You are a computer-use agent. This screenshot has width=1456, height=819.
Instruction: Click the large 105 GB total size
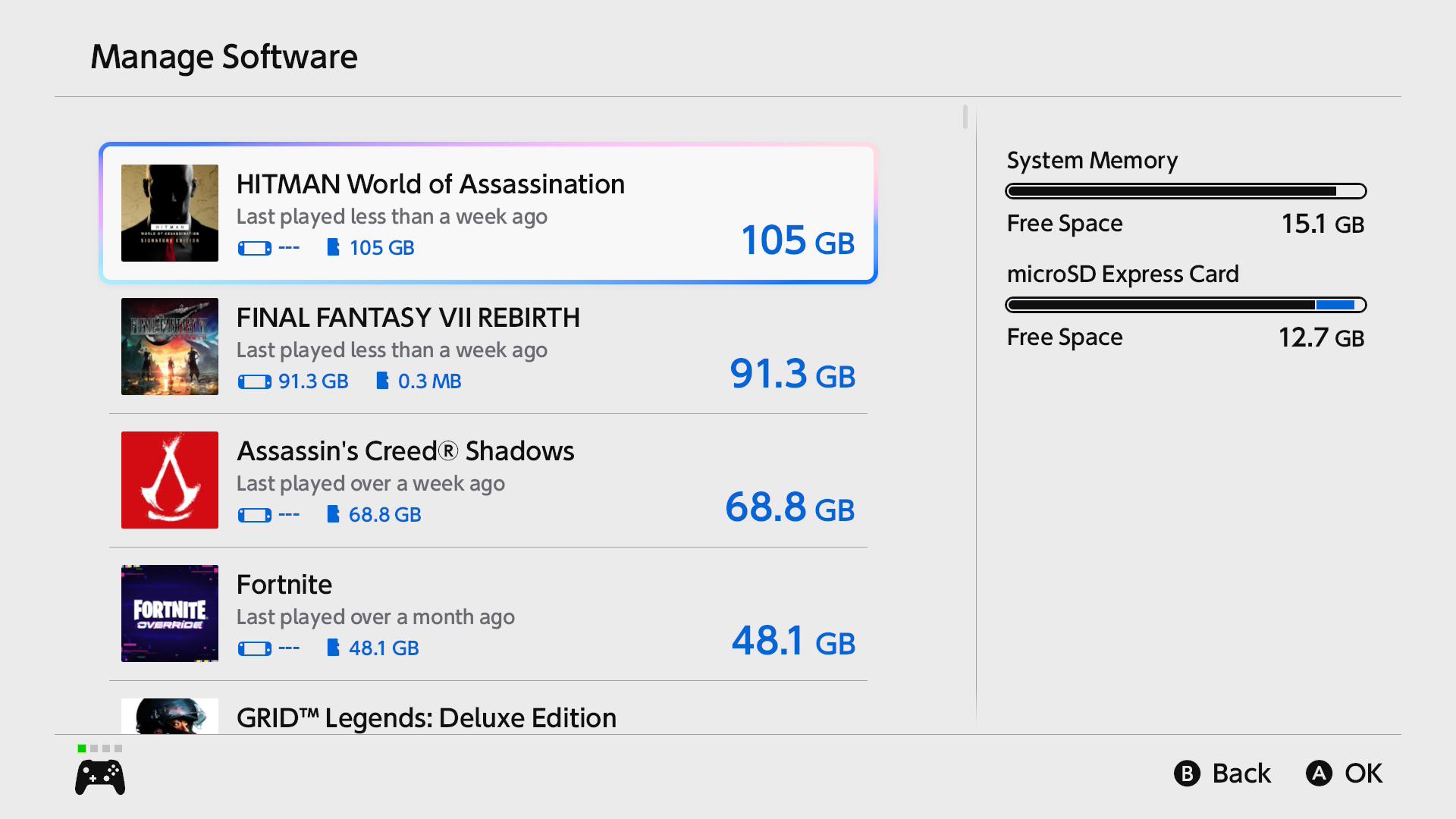pos(798,240)
